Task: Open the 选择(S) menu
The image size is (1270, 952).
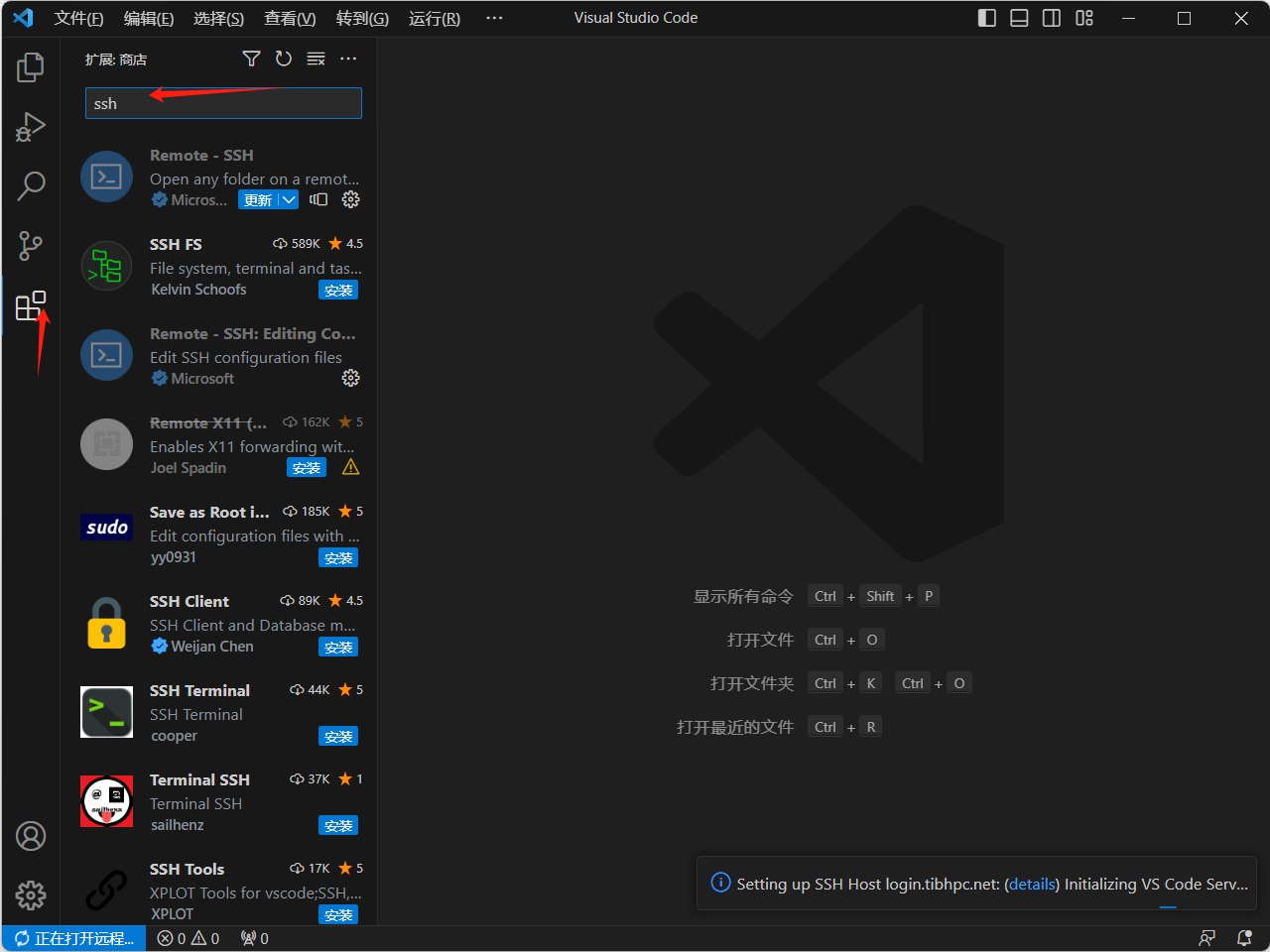Action: [218, 18]
